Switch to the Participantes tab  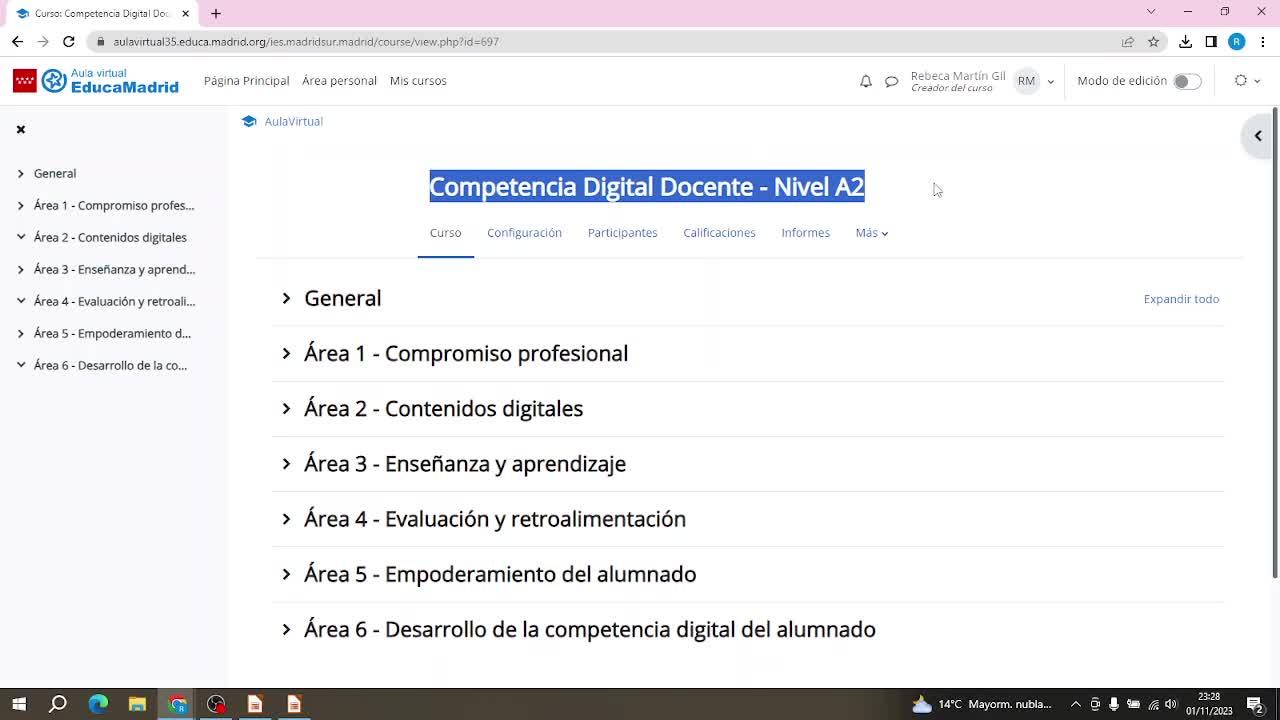[x=622, y=233]
